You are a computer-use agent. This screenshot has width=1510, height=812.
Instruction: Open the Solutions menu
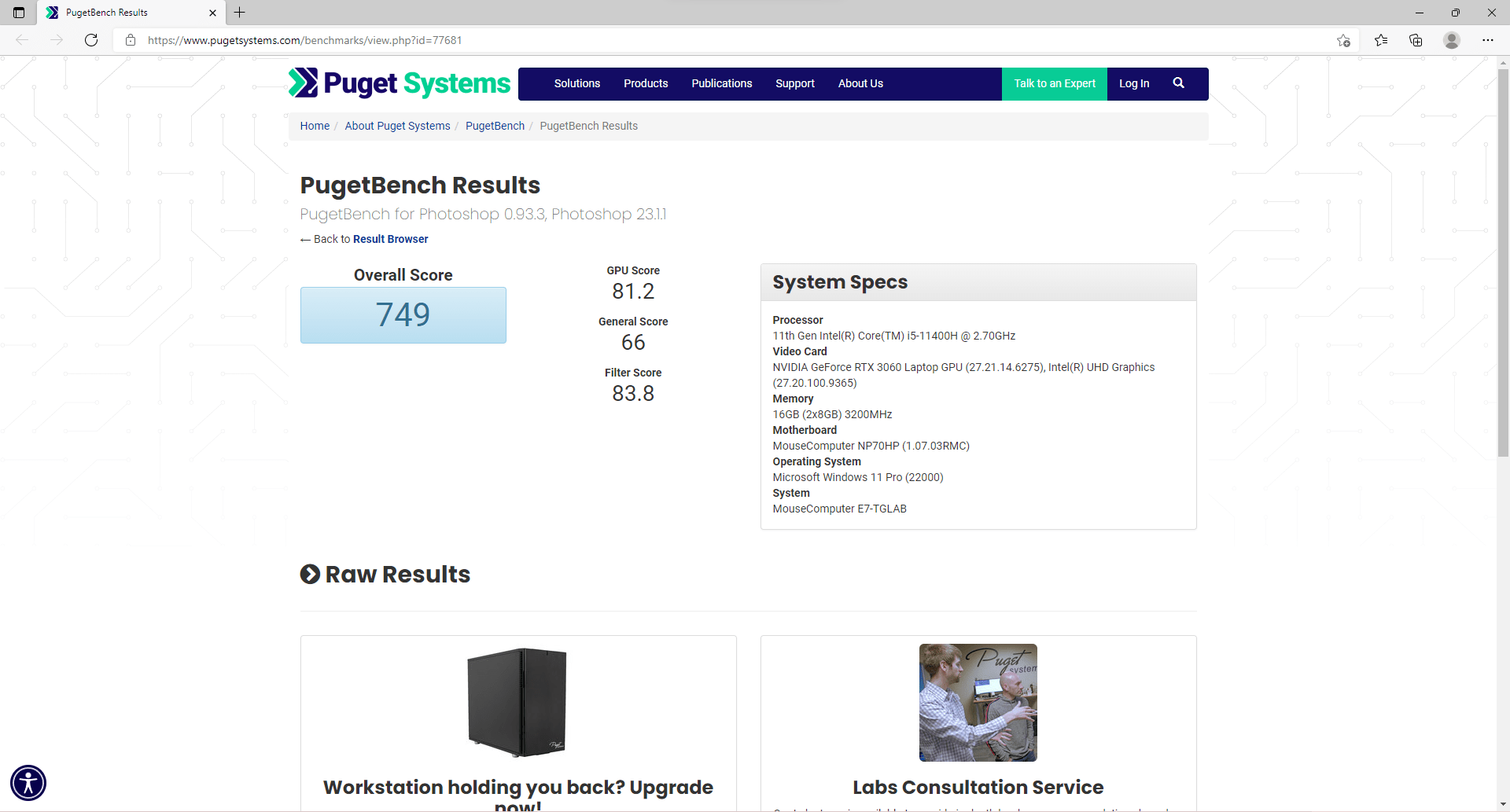(x=577, y=83)
